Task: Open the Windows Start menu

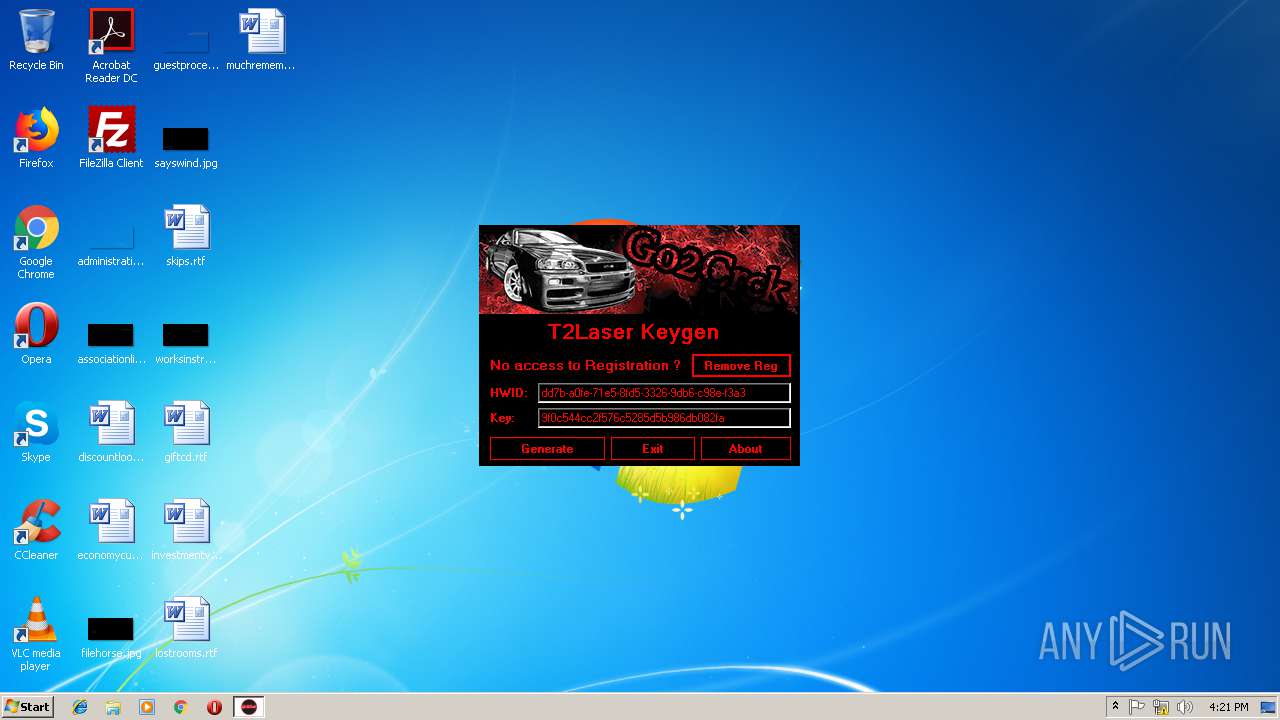Action: point(27,707)
